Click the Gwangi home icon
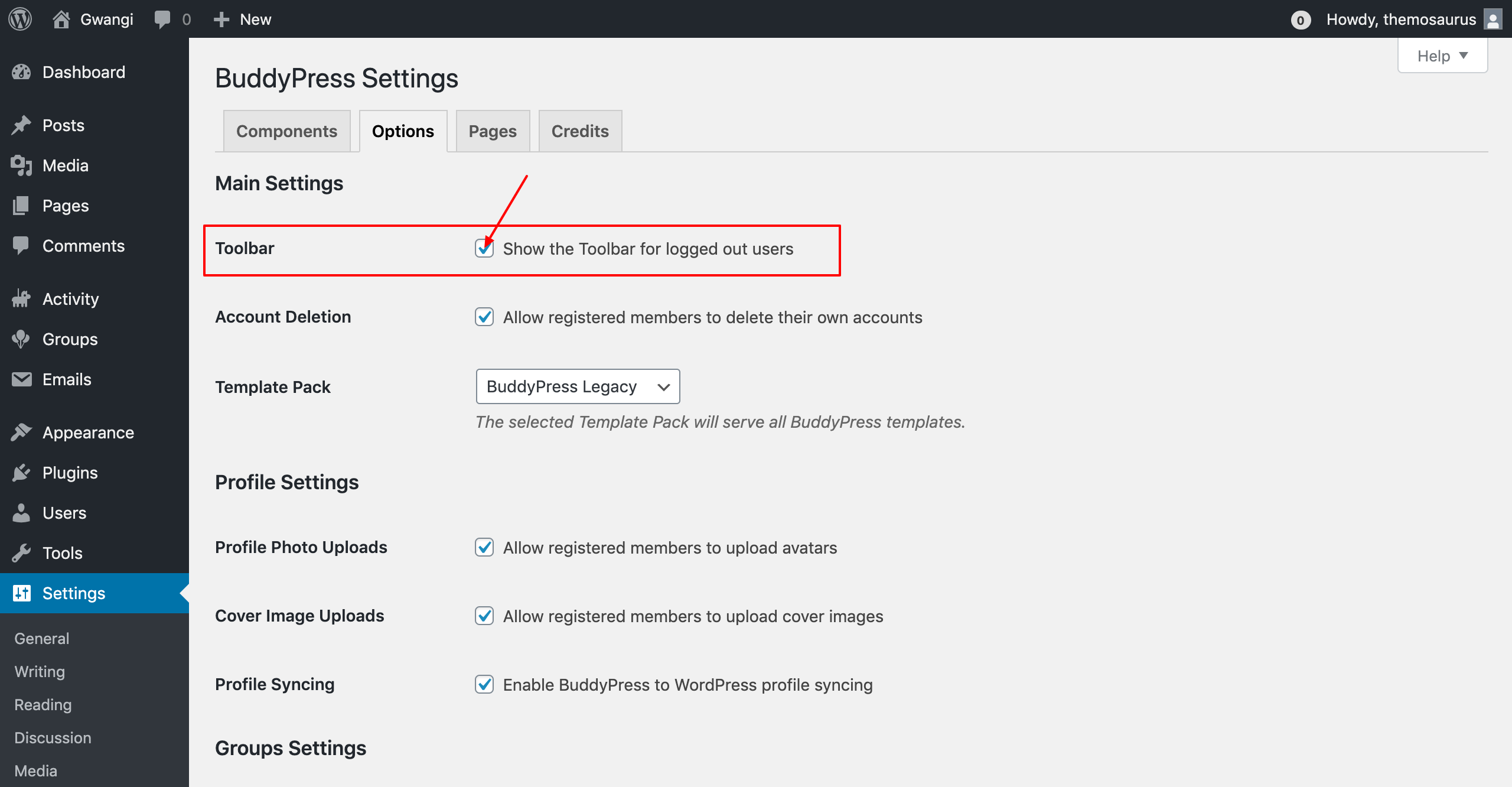This screenshot has height=787, width=1512. tap(61, 19)
